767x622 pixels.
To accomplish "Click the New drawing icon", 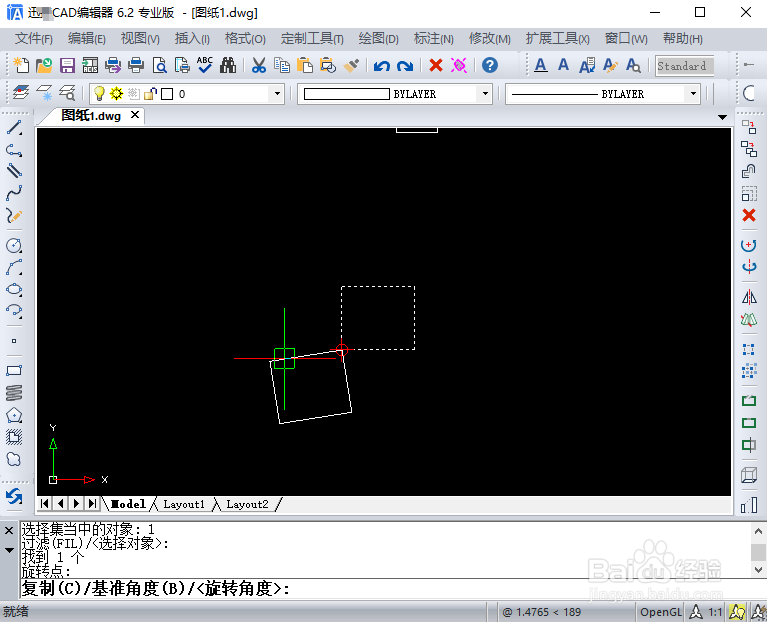I will click(x=21, y=65).
